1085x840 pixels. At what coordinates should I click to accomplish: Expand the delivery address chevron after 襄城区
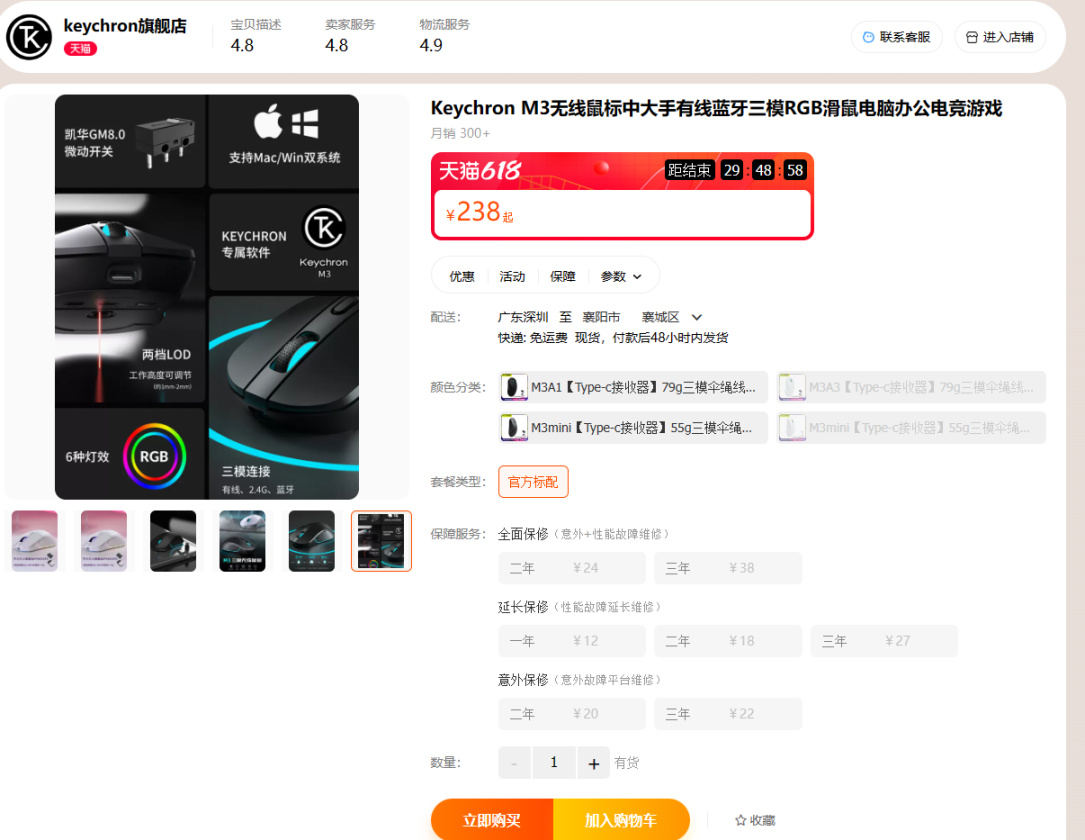pos(697,317)
